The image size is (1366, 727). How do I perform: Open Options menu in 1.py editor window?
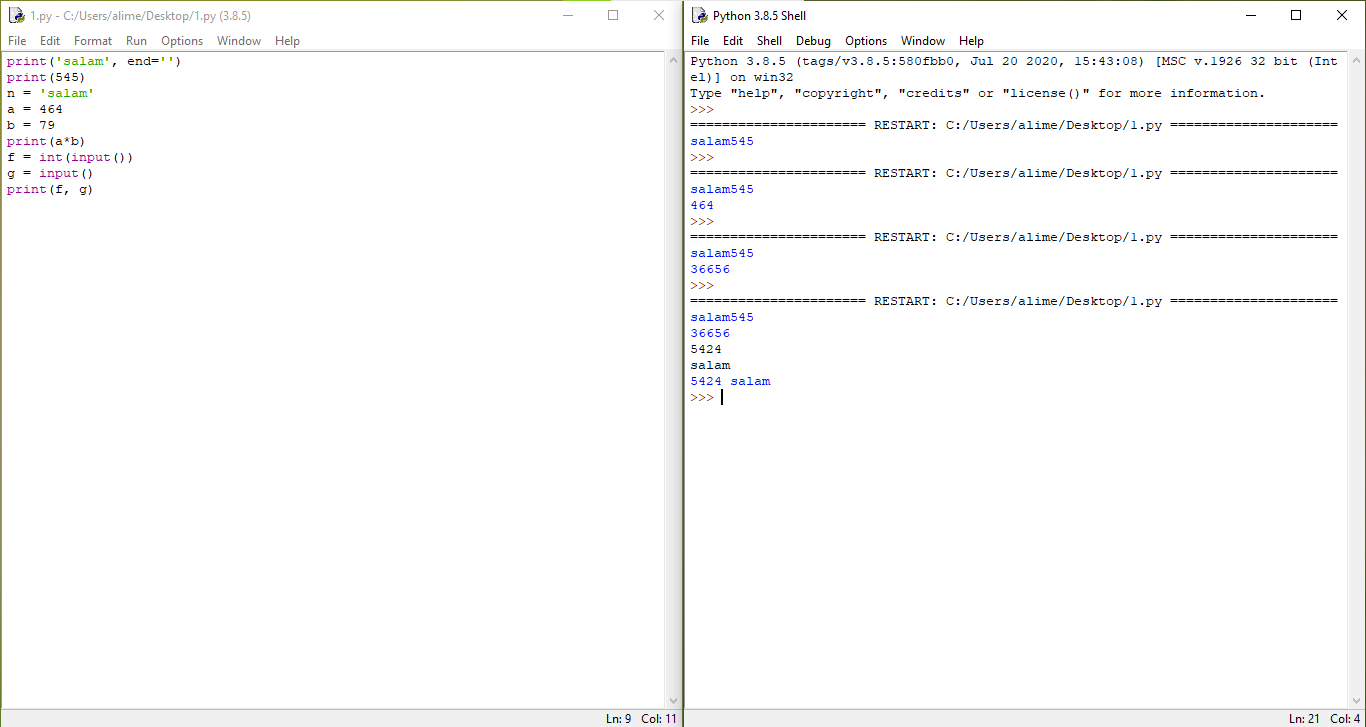(x=182, y=41)
